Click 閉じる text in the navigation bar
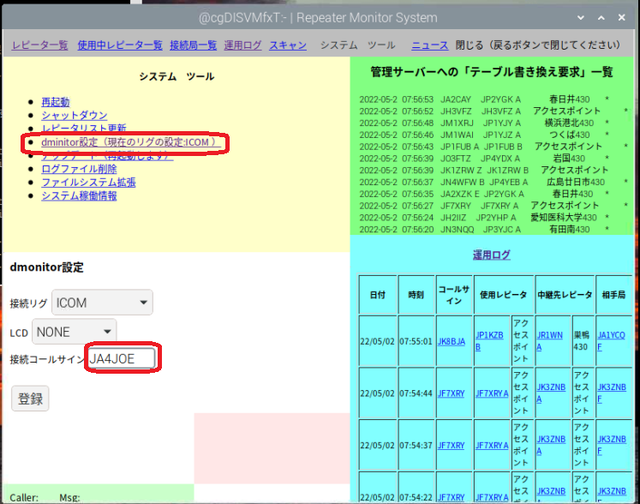 click(x=469, y=45)
